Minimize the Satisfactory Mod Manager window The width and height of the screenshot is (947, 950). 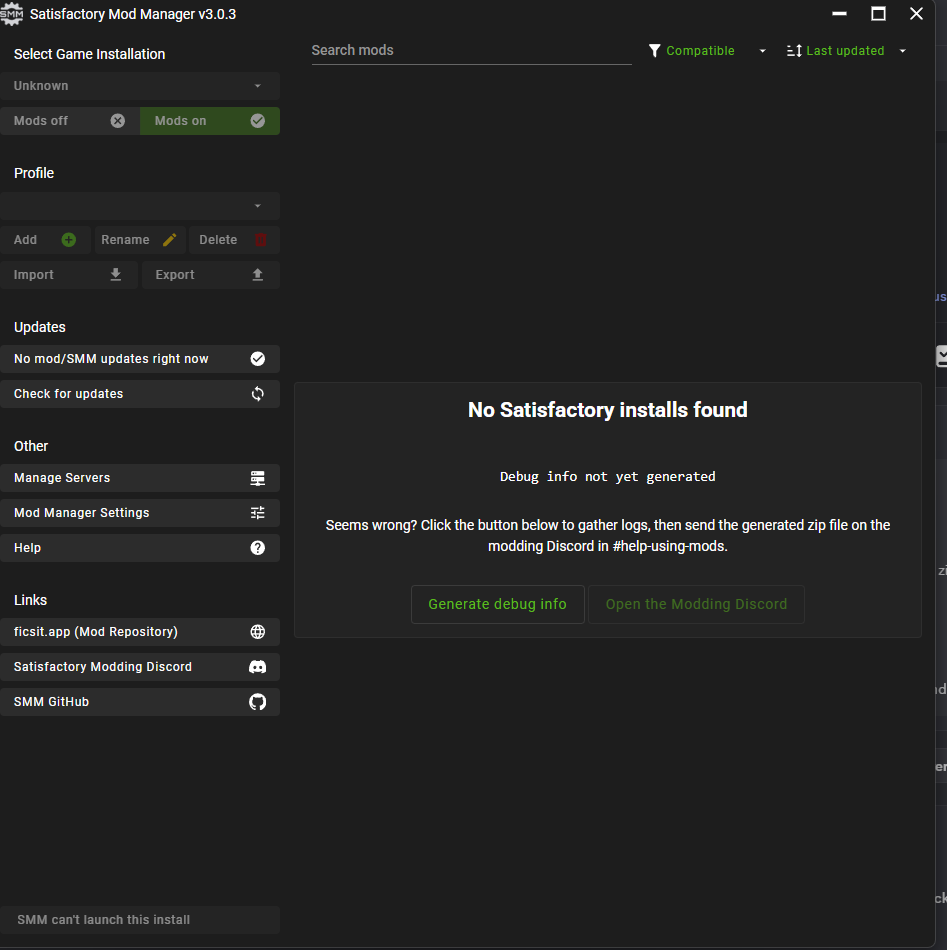839,13
